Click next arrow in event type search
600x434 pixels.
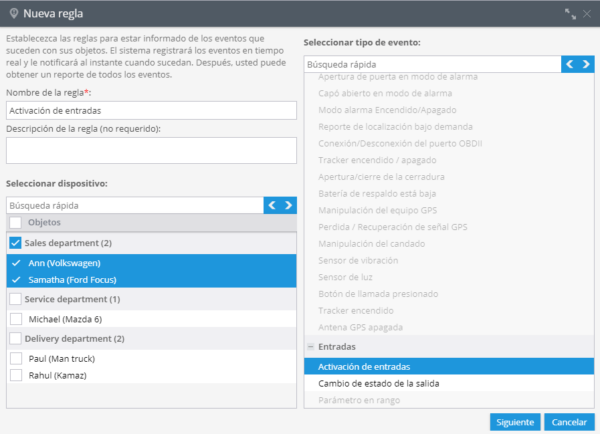(587, 64)
